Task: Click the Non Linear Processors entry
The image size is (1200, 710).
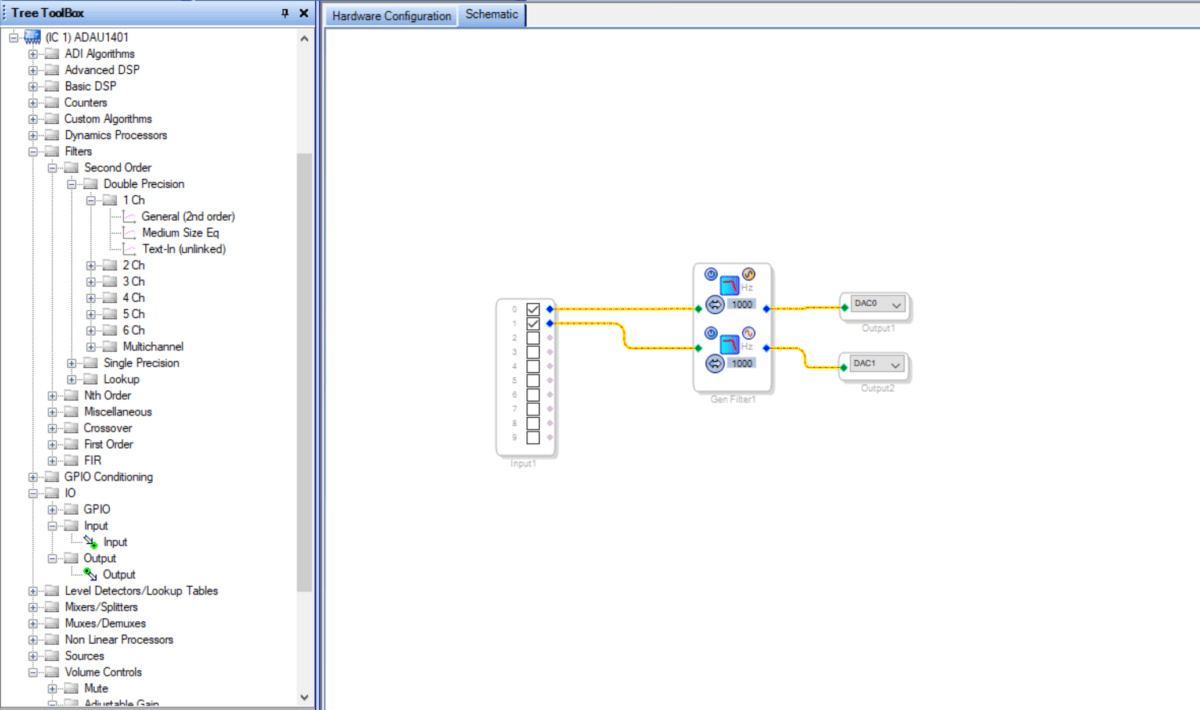Action: tap(119, 640)
